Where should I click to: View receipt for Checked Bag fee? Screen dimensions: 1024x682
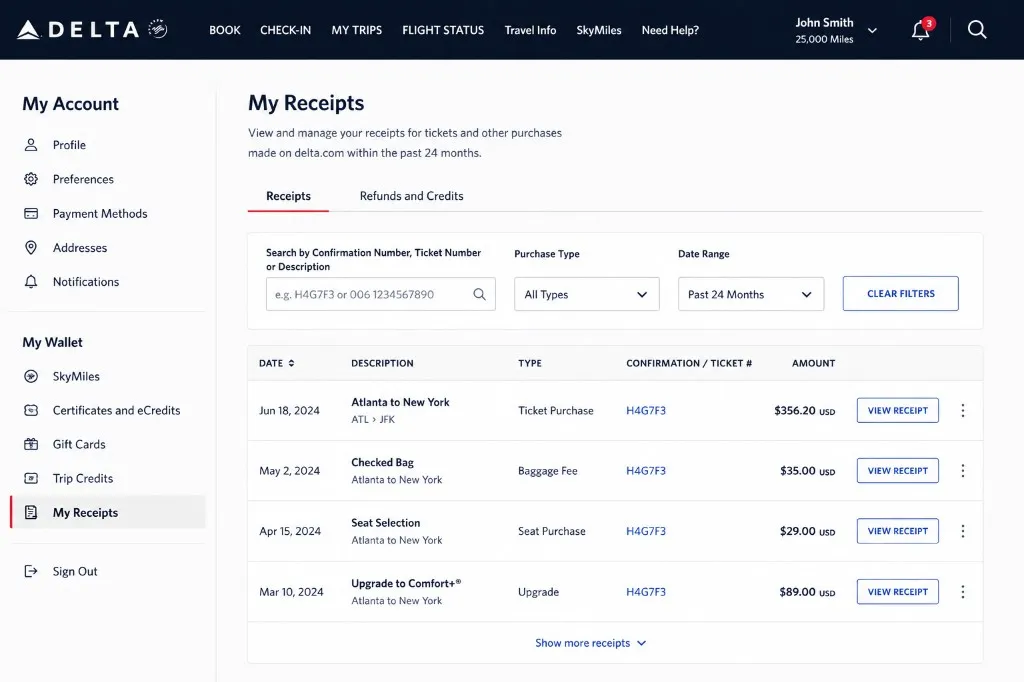(897, 470)
